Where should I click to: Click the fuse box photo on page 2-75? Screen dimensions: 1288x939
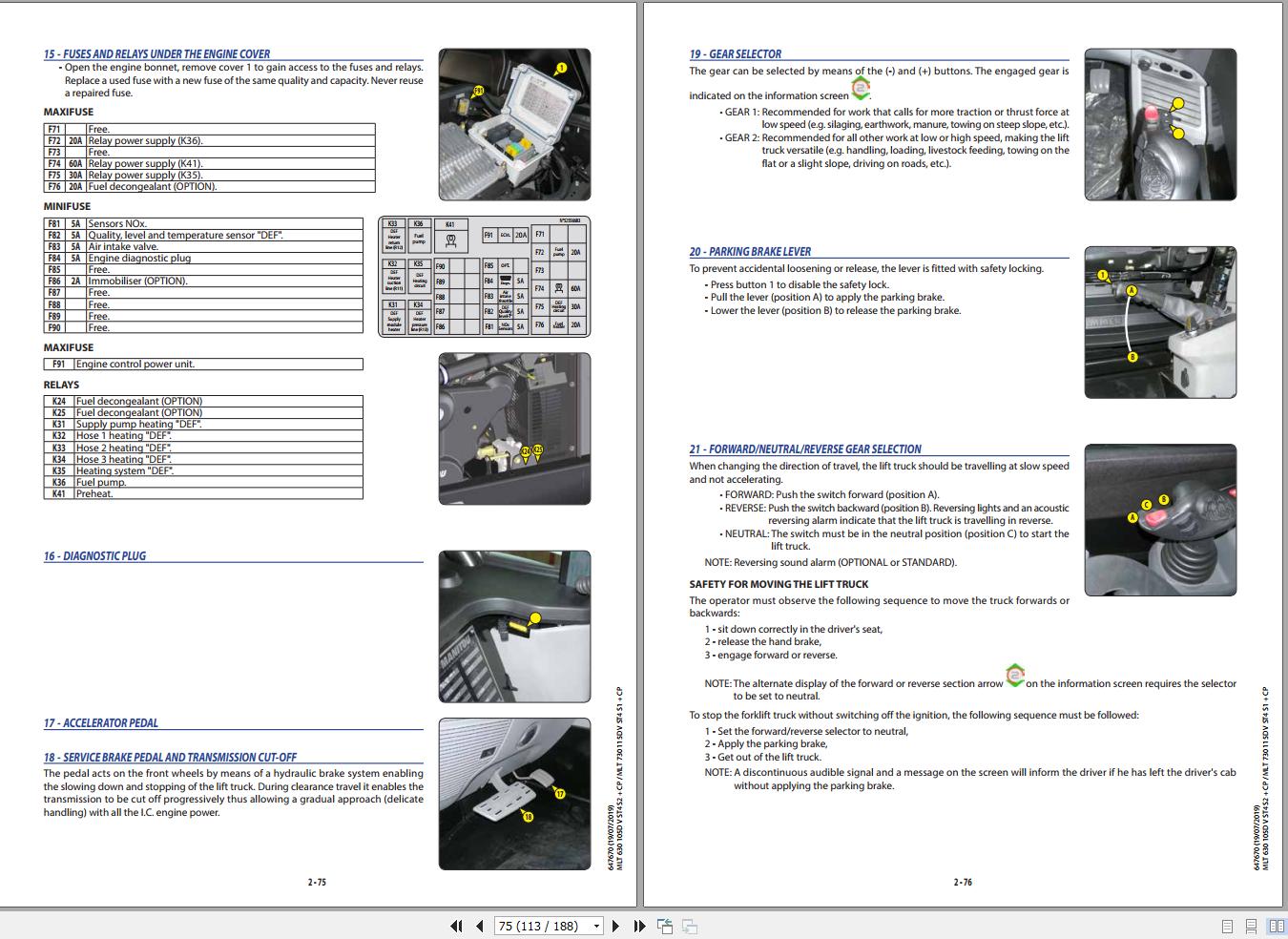515,124
